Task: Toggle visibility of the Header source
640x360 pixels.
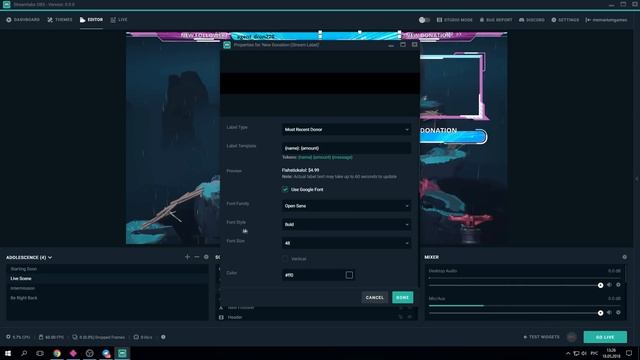Action: (410, 317)
